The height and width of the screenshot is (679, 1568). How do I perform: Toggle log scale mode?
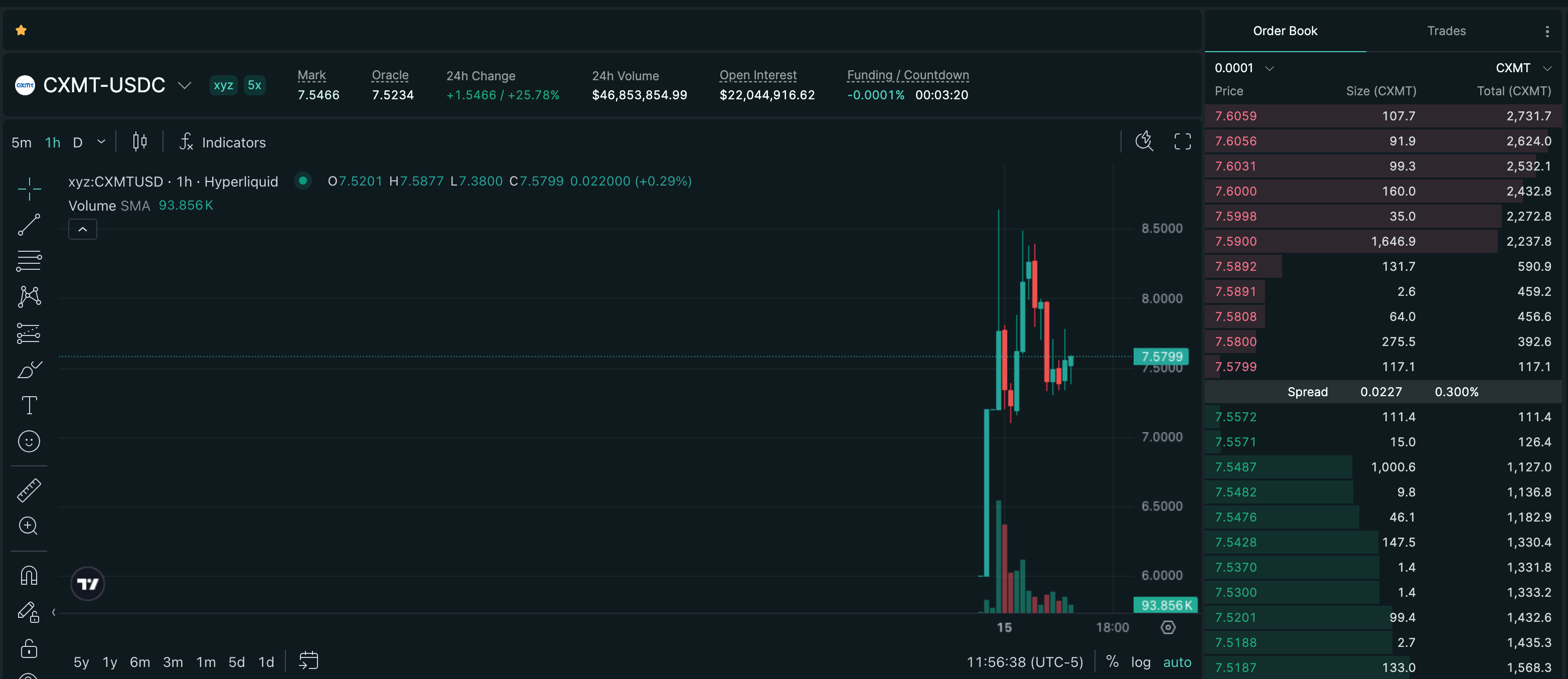pos(1141,662)
